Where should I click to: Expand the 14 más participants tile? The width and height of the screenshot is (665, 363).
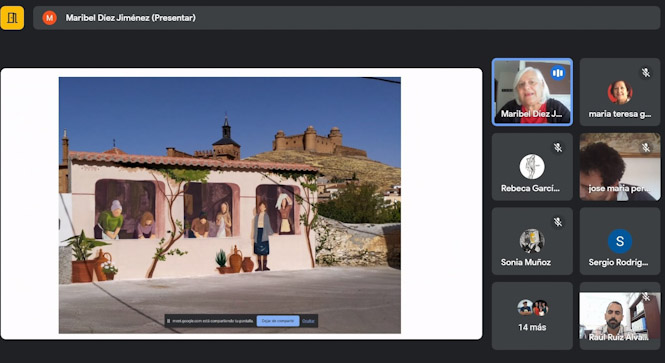click(x=532, y=316)
